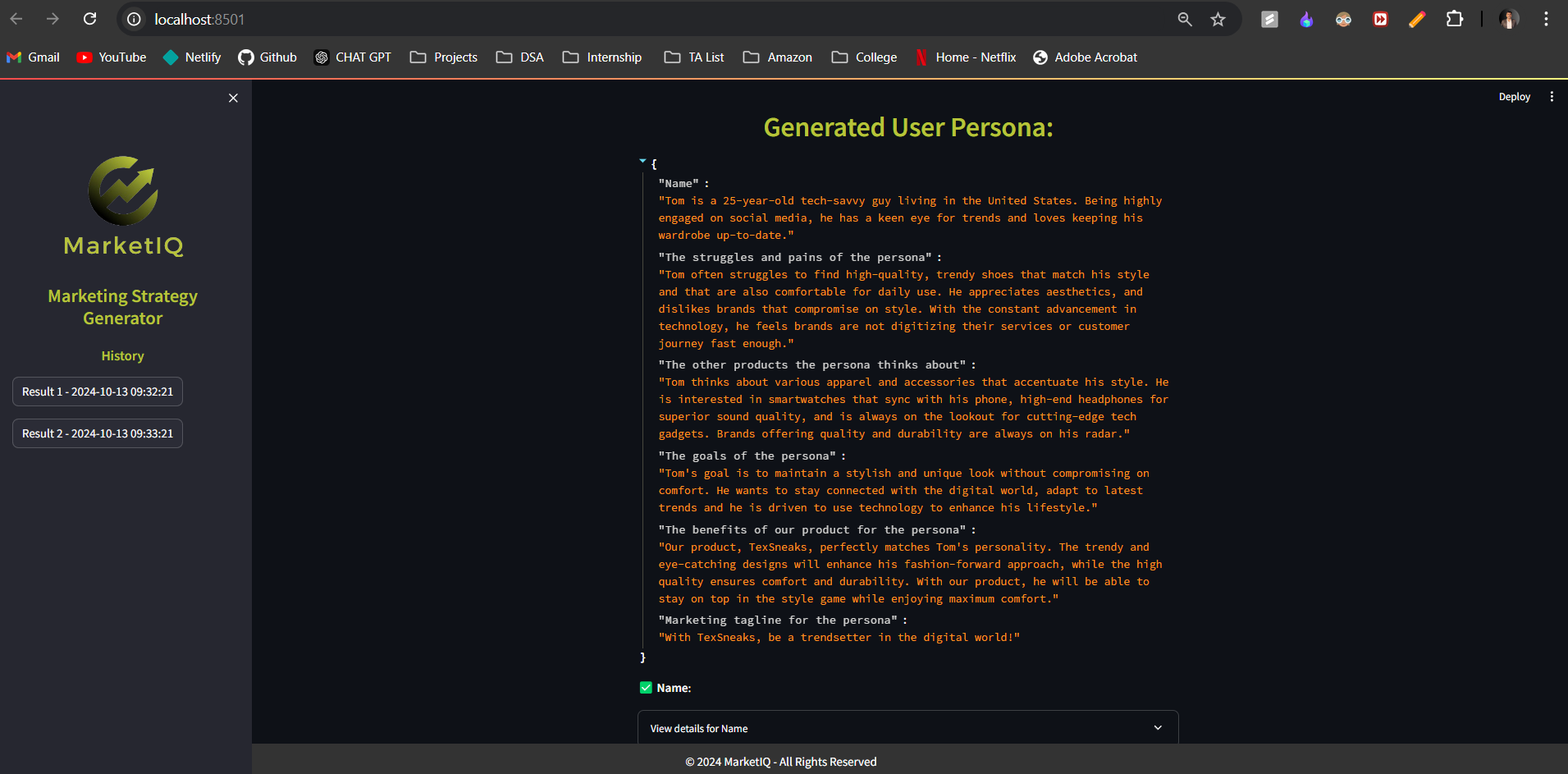The image size is (1568, 774).
Task: Open the Adobe Acrobat bookmark
Action: [1085, 57]
